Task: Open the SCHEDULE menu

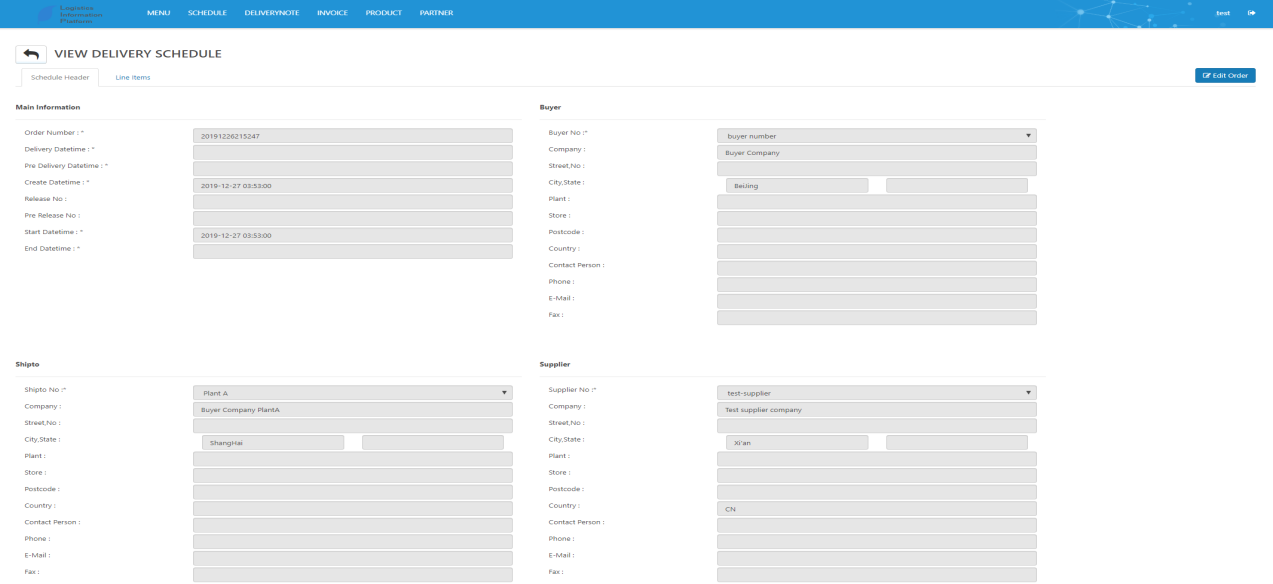Action: tap(207, 13)
